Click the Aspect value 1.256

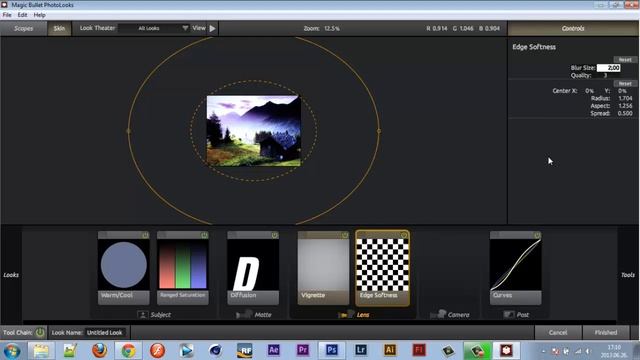coord(625,106)
